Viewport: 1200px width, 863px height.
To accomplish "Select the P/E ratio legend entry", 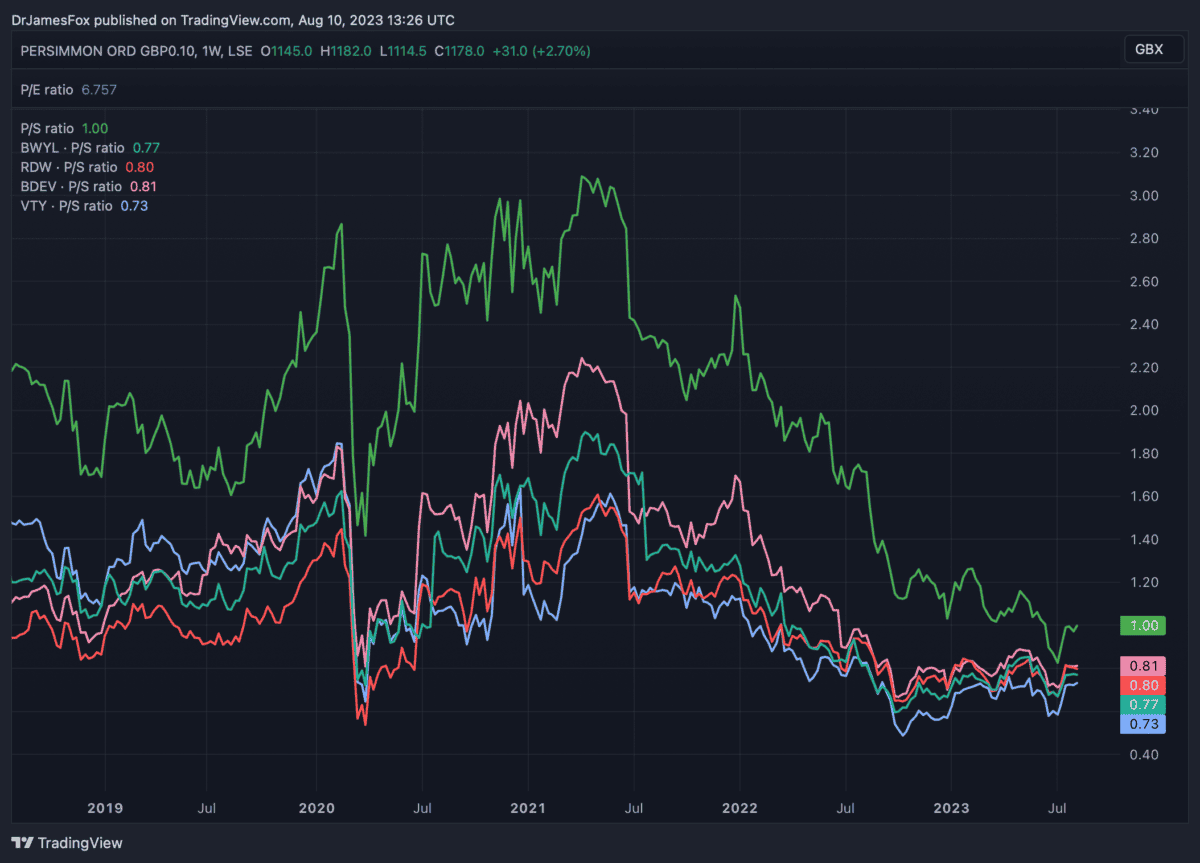I will click(x=47, y=89).
